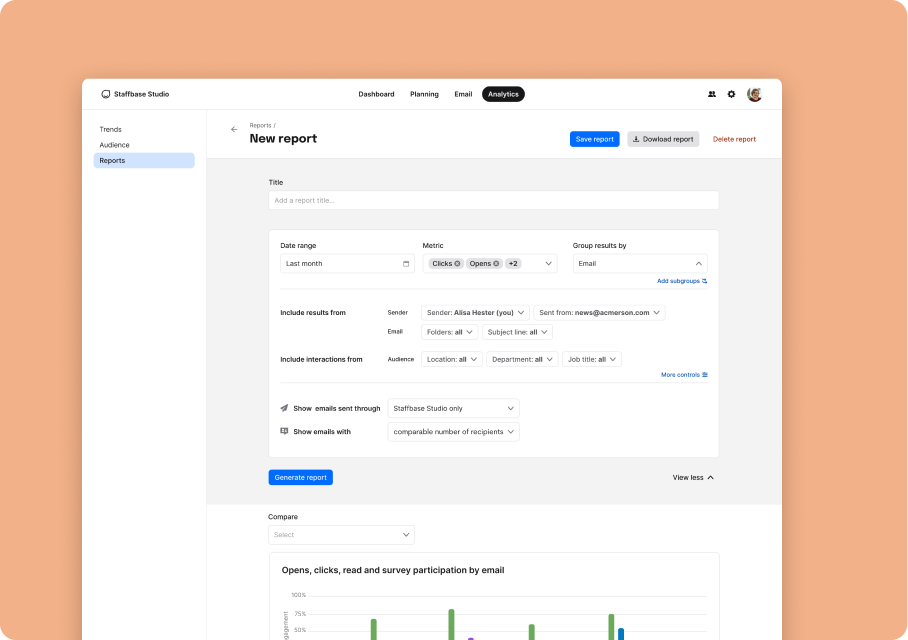Remove the Opens metric chip
This screenshot has width=908, height=640.
(496, 264)
